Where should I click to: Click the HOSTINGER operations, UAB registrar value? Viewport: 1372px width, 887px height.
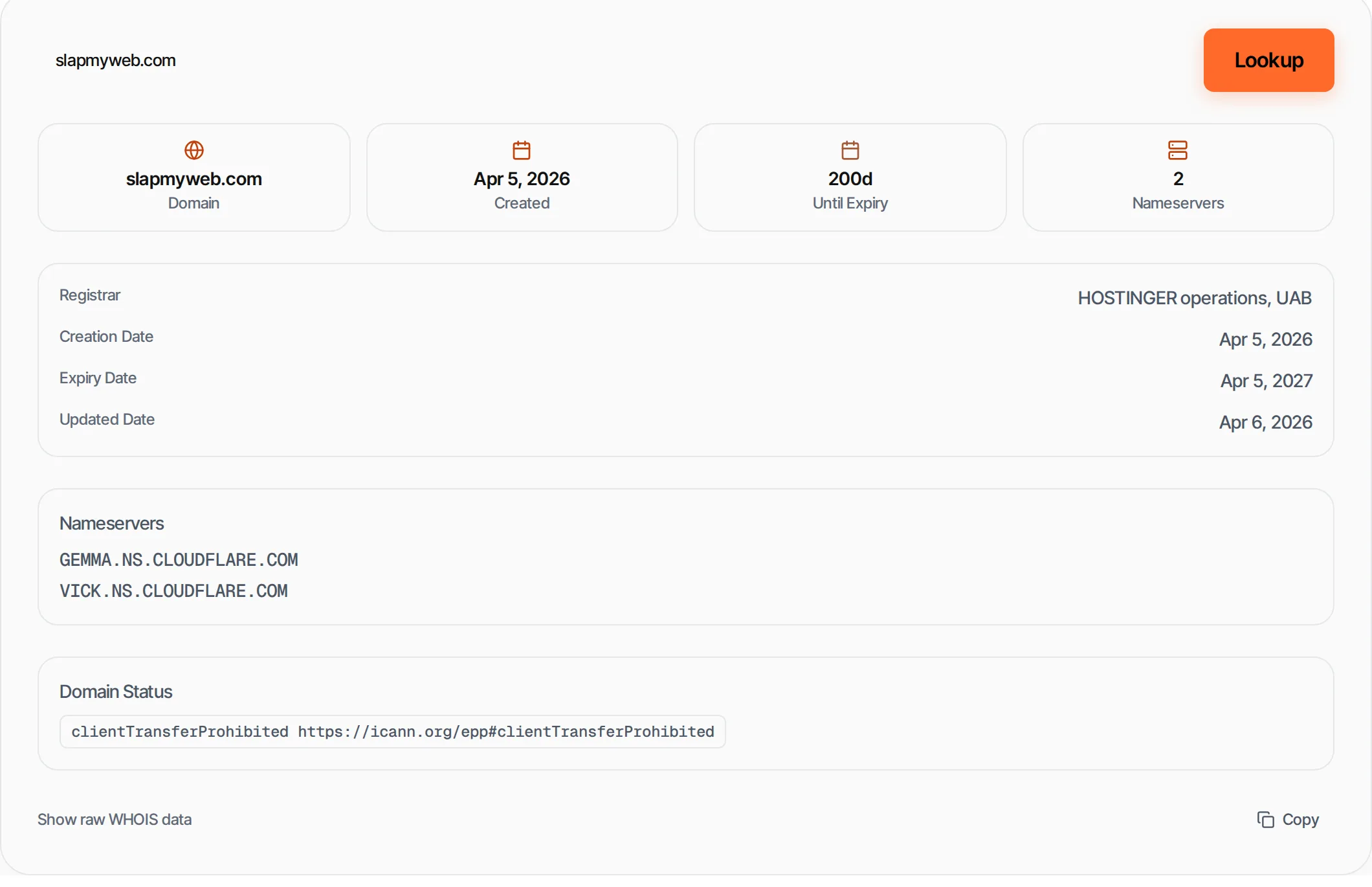(x=1195, y=298)
